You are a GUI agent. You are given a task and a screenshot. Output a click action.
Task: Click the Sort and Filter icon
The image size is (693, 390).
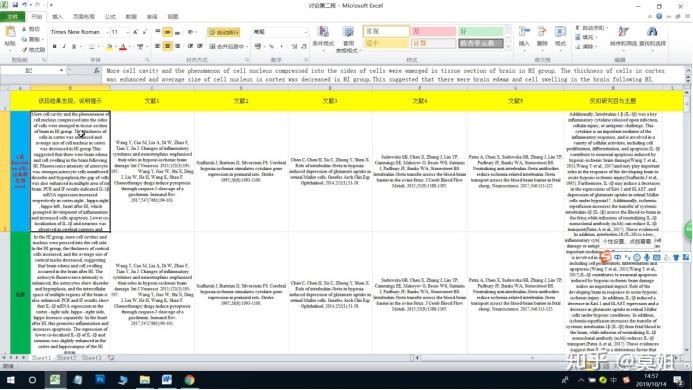click(x=623, y=32)
